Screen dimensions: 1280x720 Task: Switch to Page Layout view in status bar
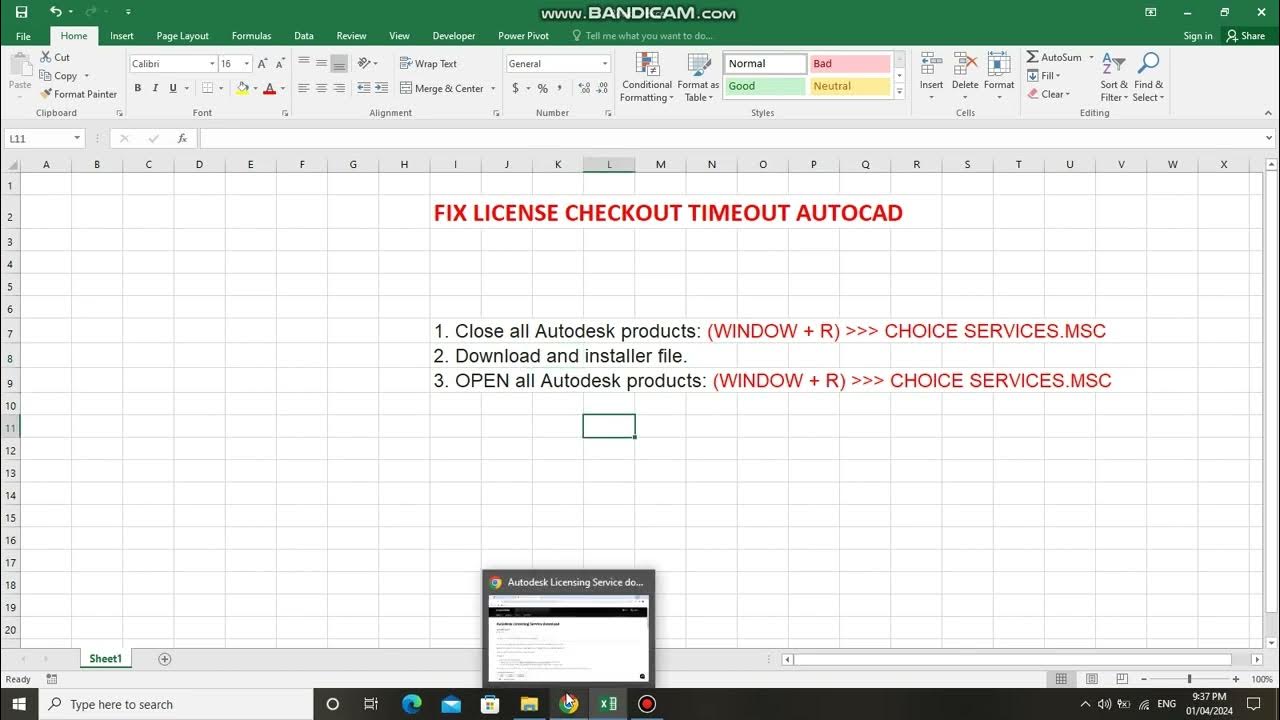pos(1091,679)
